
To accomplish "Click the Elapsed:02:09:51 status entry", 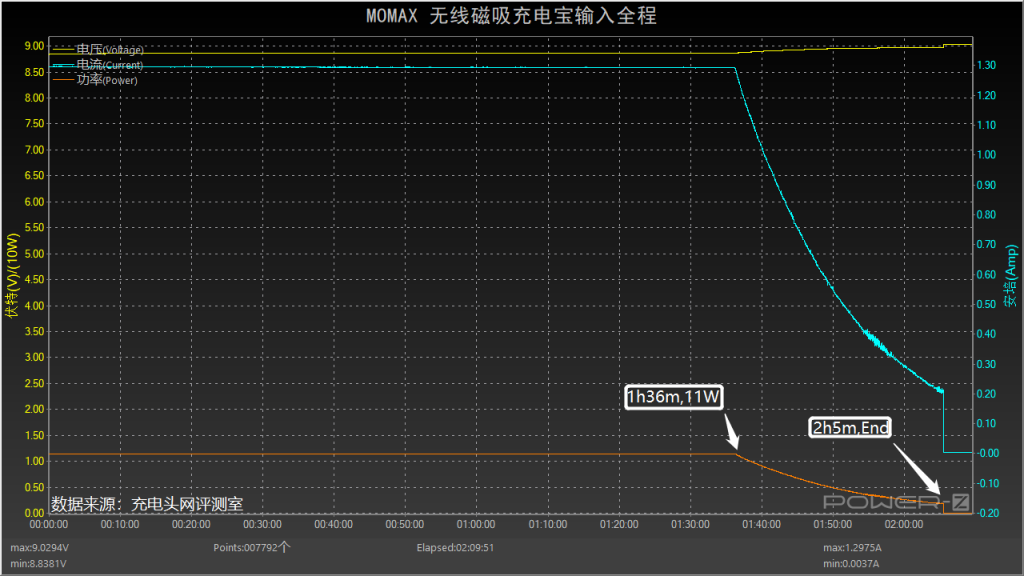I will [455, 547].
